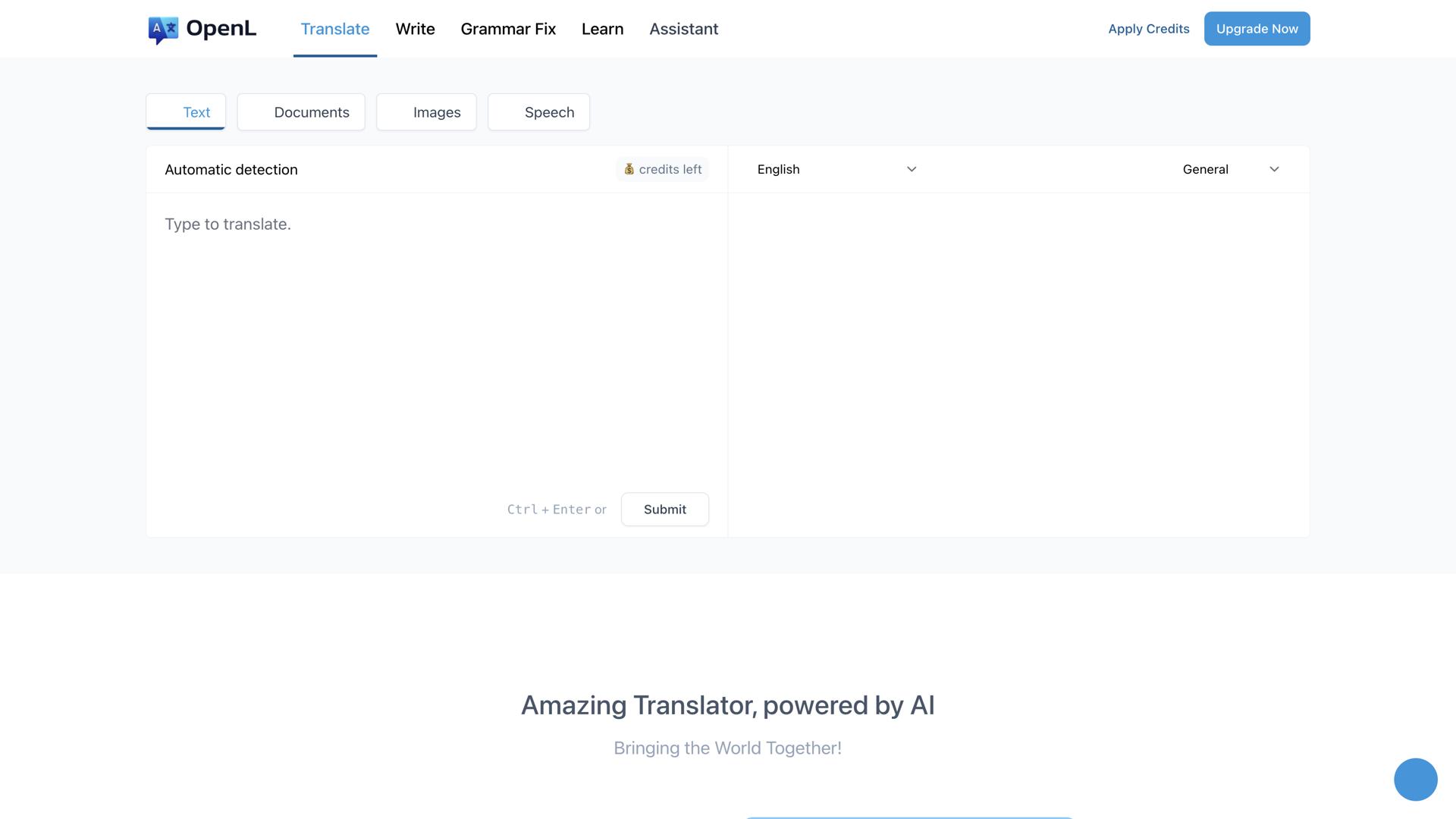Open Automatic detection source language selector
Viewport: 1456px width, 819px height.
coord(231,170)
